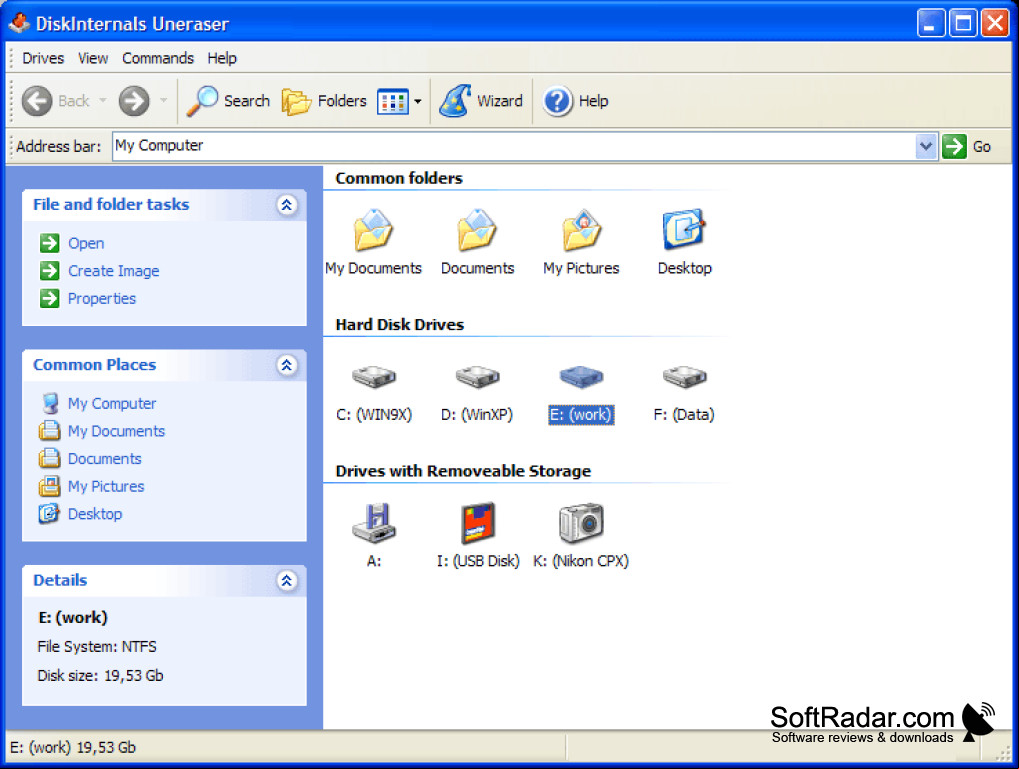The image size is (1019, 769).
Task: Open Help from the toolbar
Action: click(x=576, y=101)
